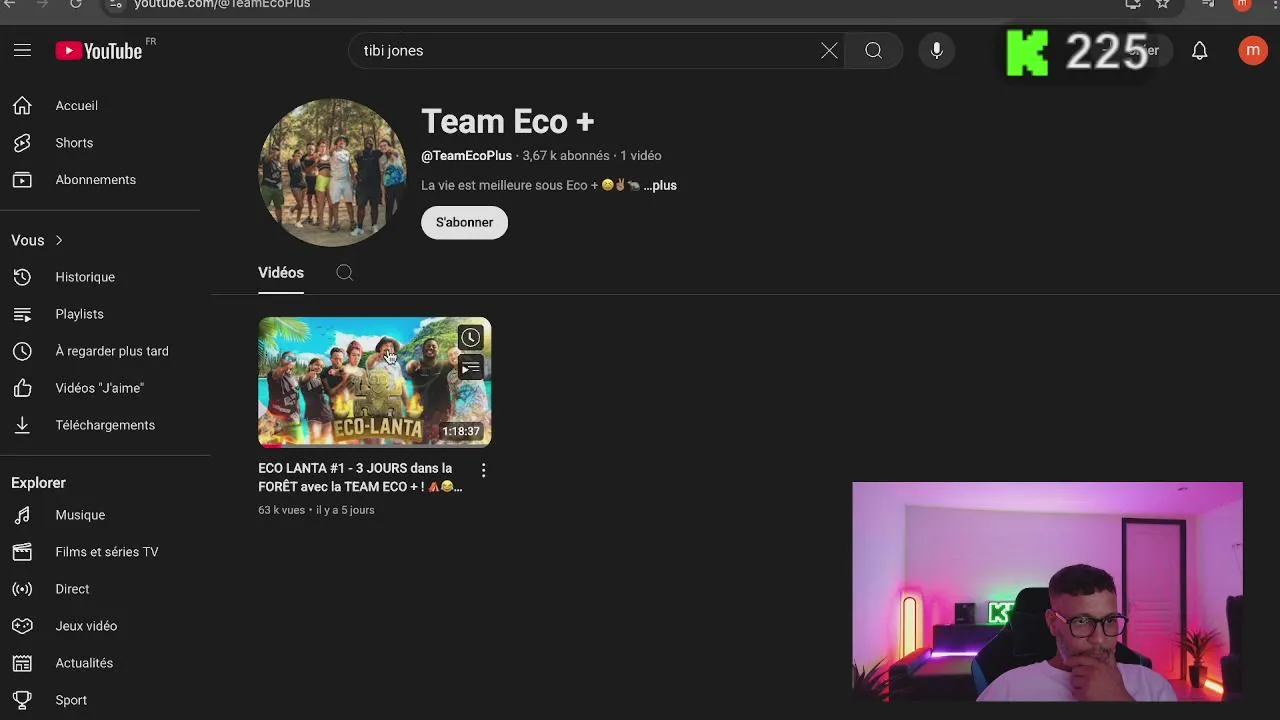Viewport: 1280px width, 720px height.
Task: Add video to queue via overlay icon
Action: pyautogui.click(x=470, y=368)
